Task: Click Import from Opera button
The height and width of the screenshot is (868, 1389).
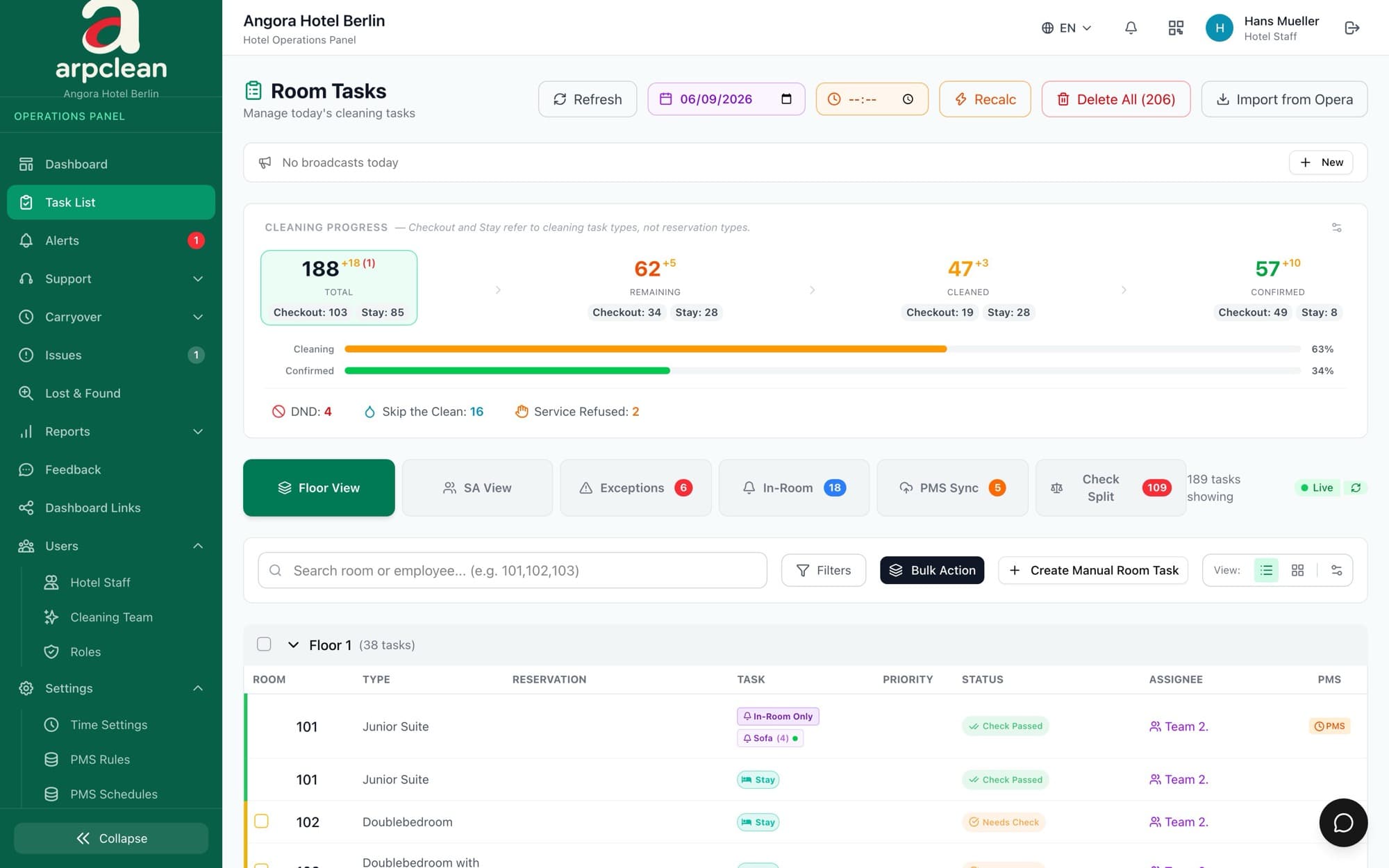Action: (x=1284, y=99)
